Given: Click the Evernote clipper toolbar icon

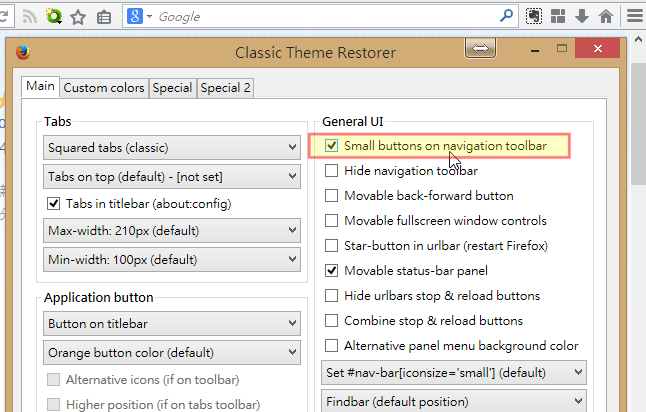Looking at the screenshot, I should click(534, 16).
